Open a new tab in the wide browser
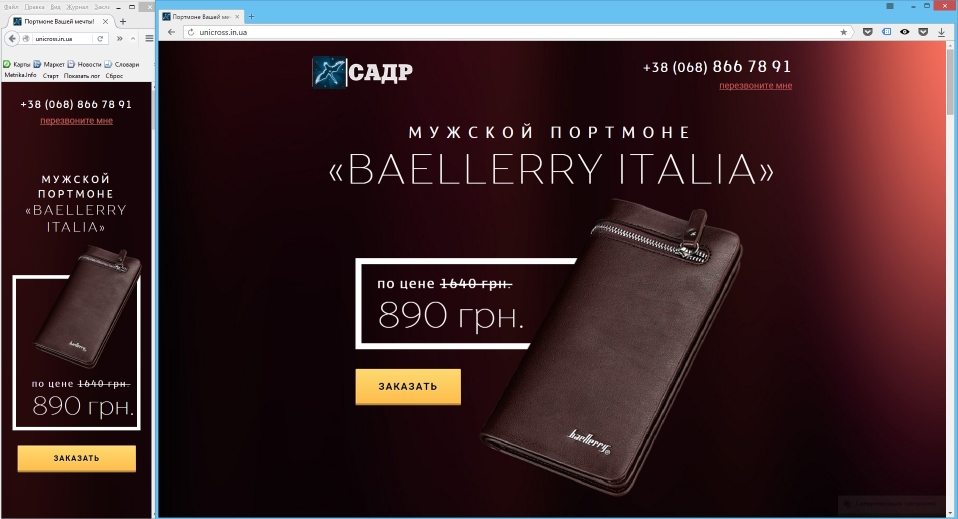The image size is (958, 519). click(251, 17)
